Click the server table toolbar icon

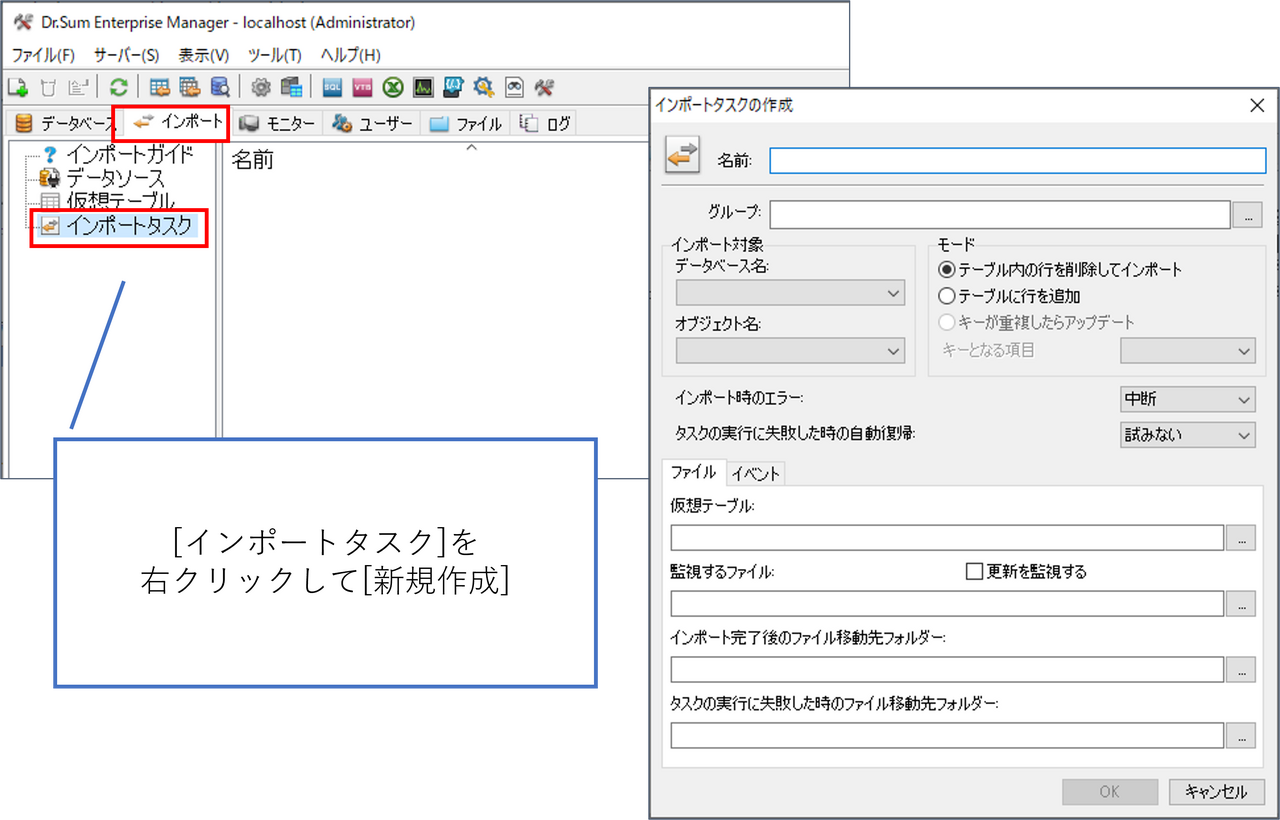coord(291,87)
